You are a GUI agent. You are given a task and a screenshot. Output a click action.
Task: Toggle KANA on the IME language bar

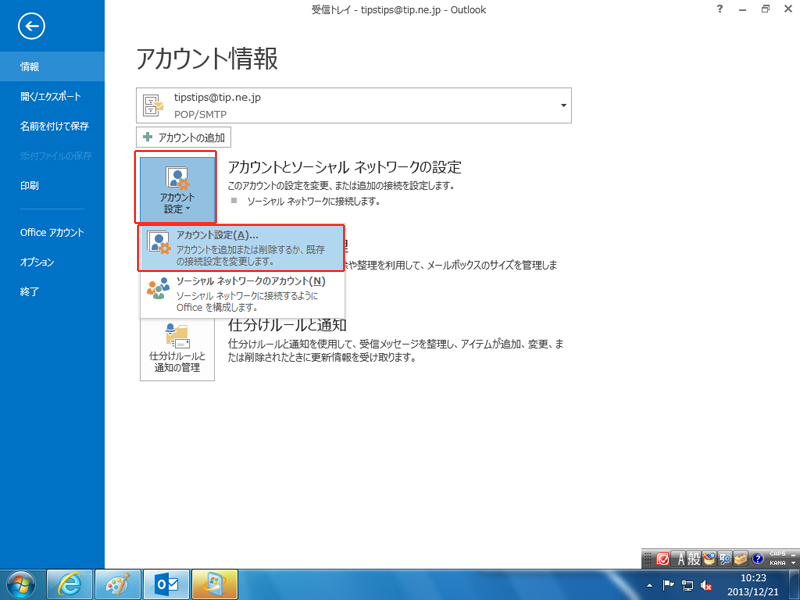777,563
